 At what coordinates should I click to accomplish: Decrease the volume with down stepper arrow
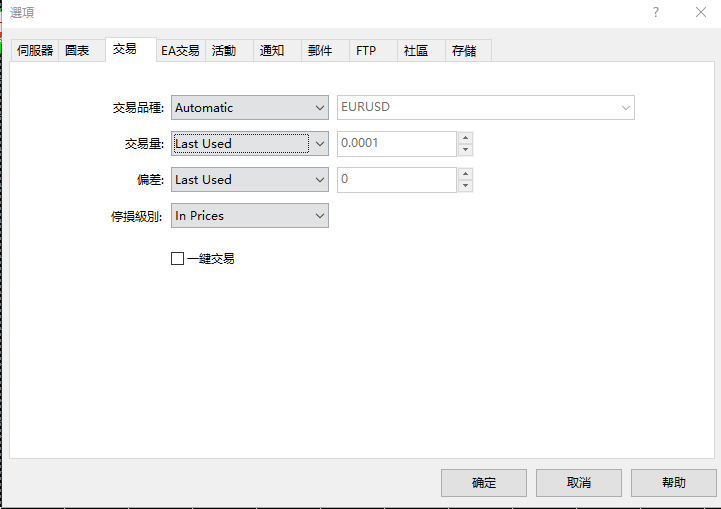465,150
